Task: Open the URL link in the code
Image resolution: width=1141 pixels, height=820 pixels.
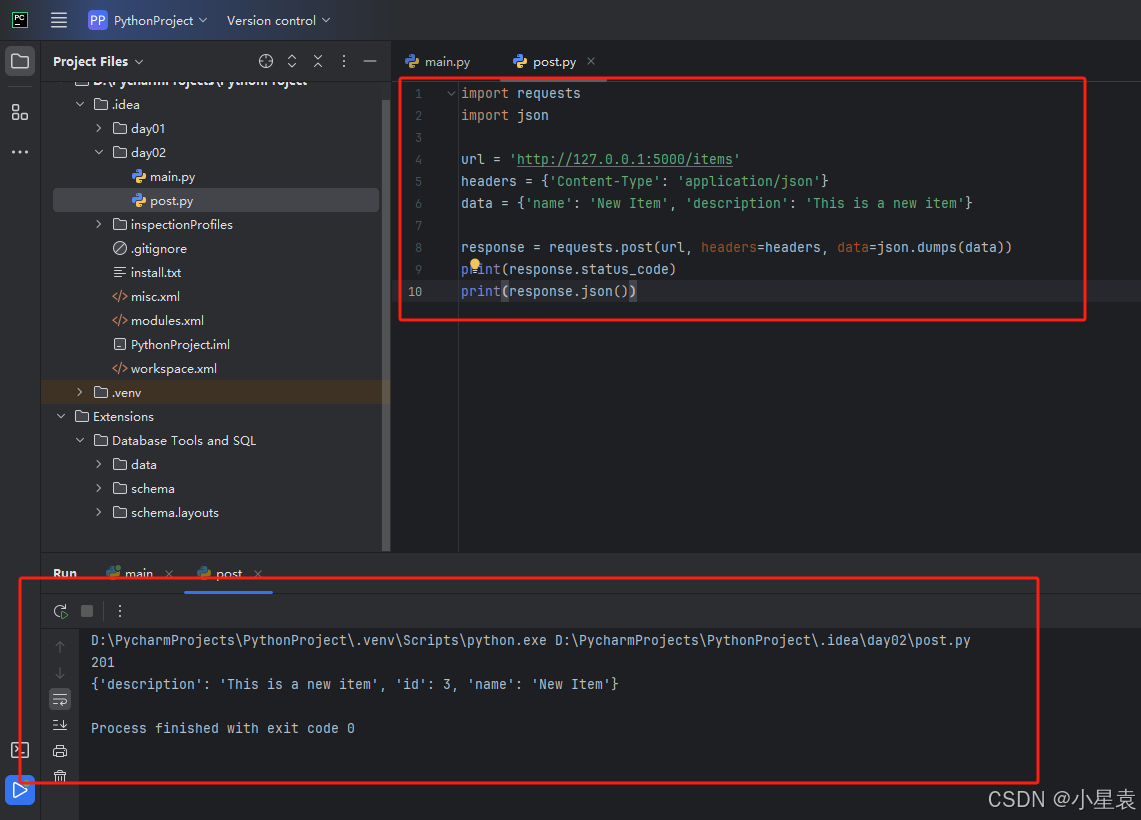Action: click(x=627, y=159)
